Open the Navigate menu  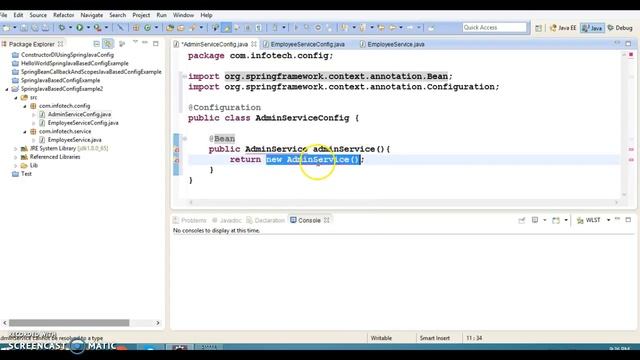point(92,15)
